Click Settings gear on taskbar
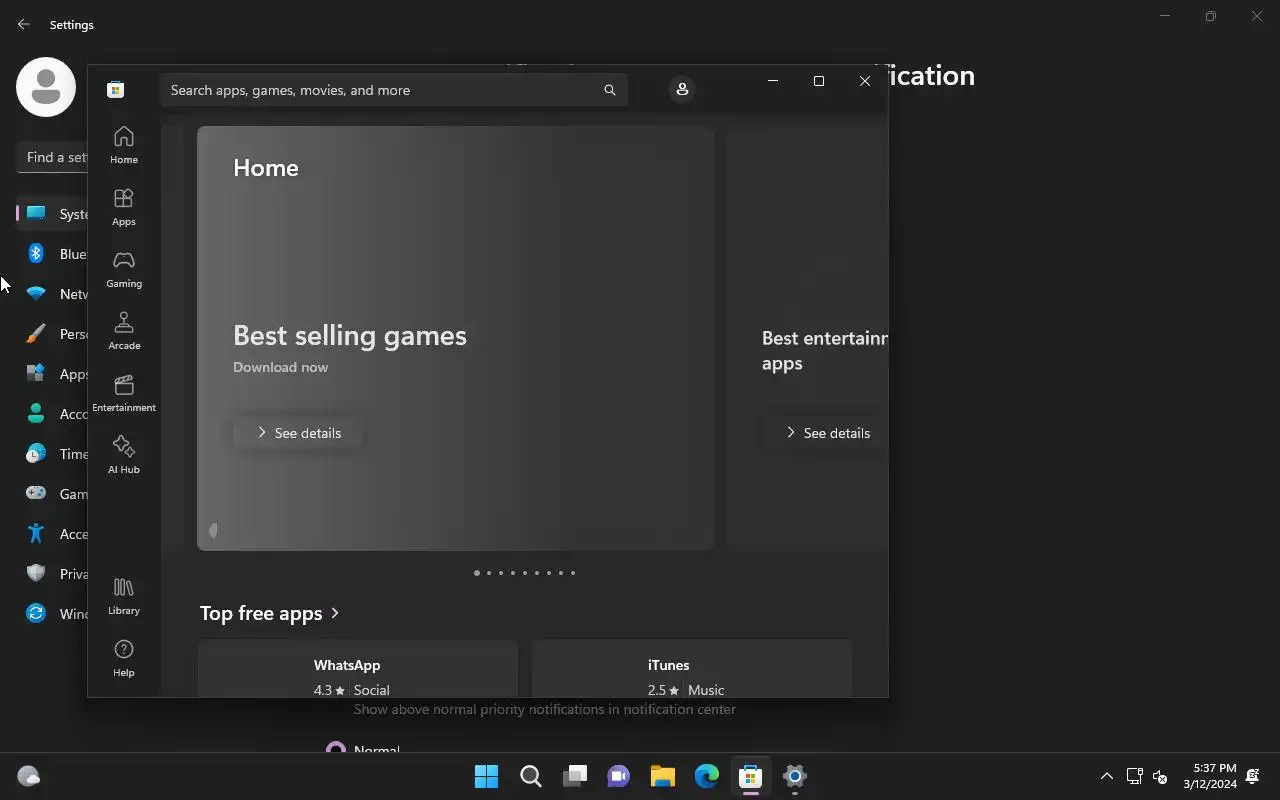Viewport: 1280px width, 800px height. click(795, 776)
